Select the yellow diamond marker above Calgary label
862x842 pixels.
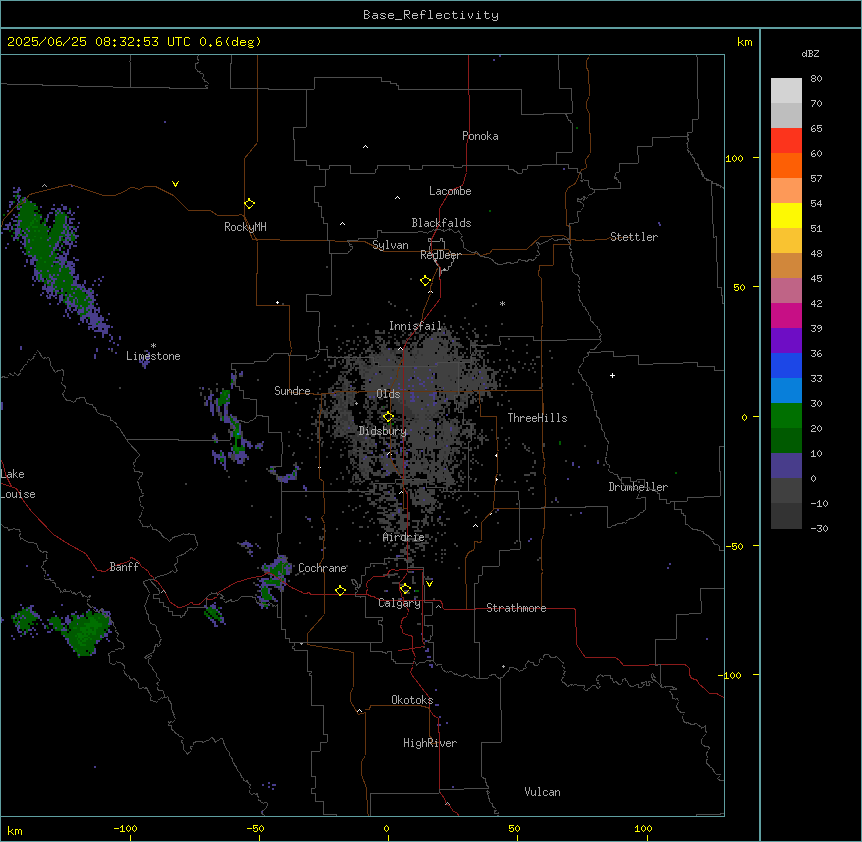click(x=405, y=589)
